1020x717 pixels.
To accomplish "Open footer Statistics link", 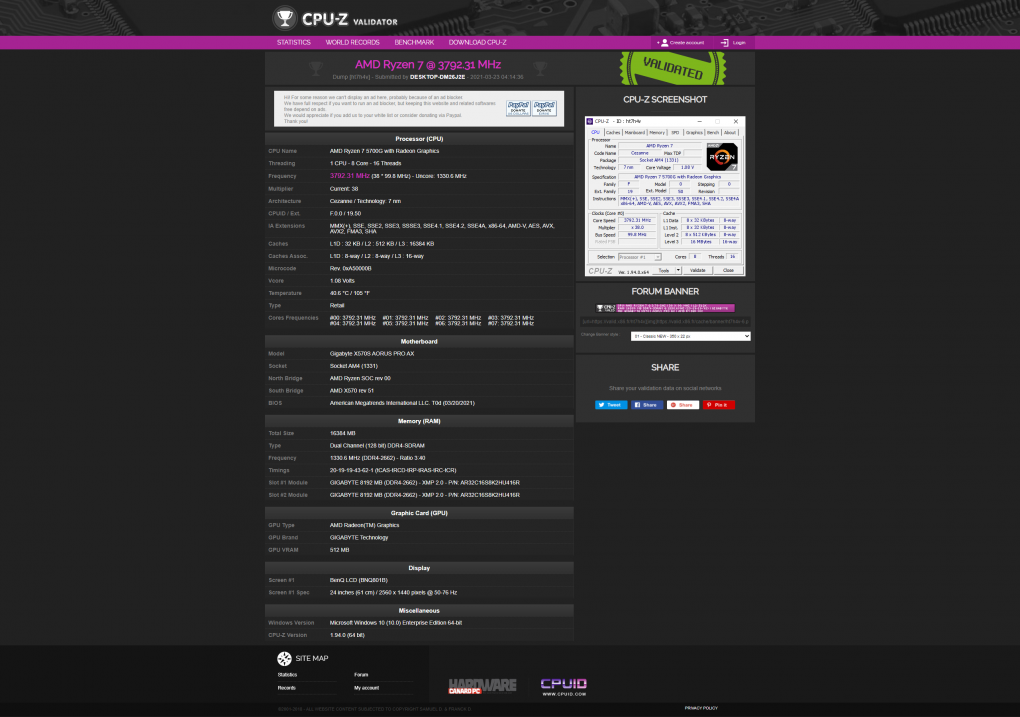I will click(x=288, y=675).
